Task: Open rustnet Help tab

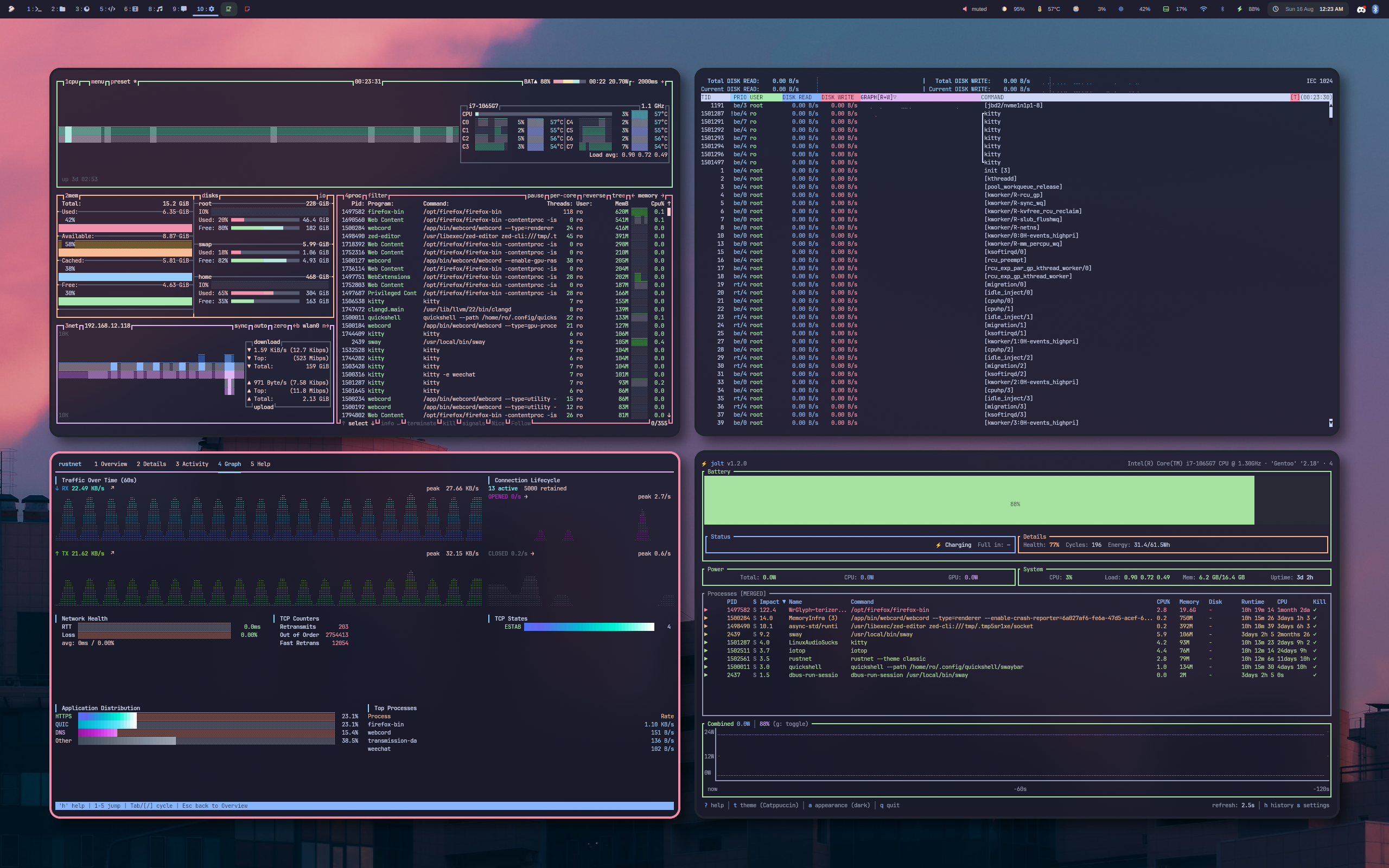Action: tap(260, 464)
